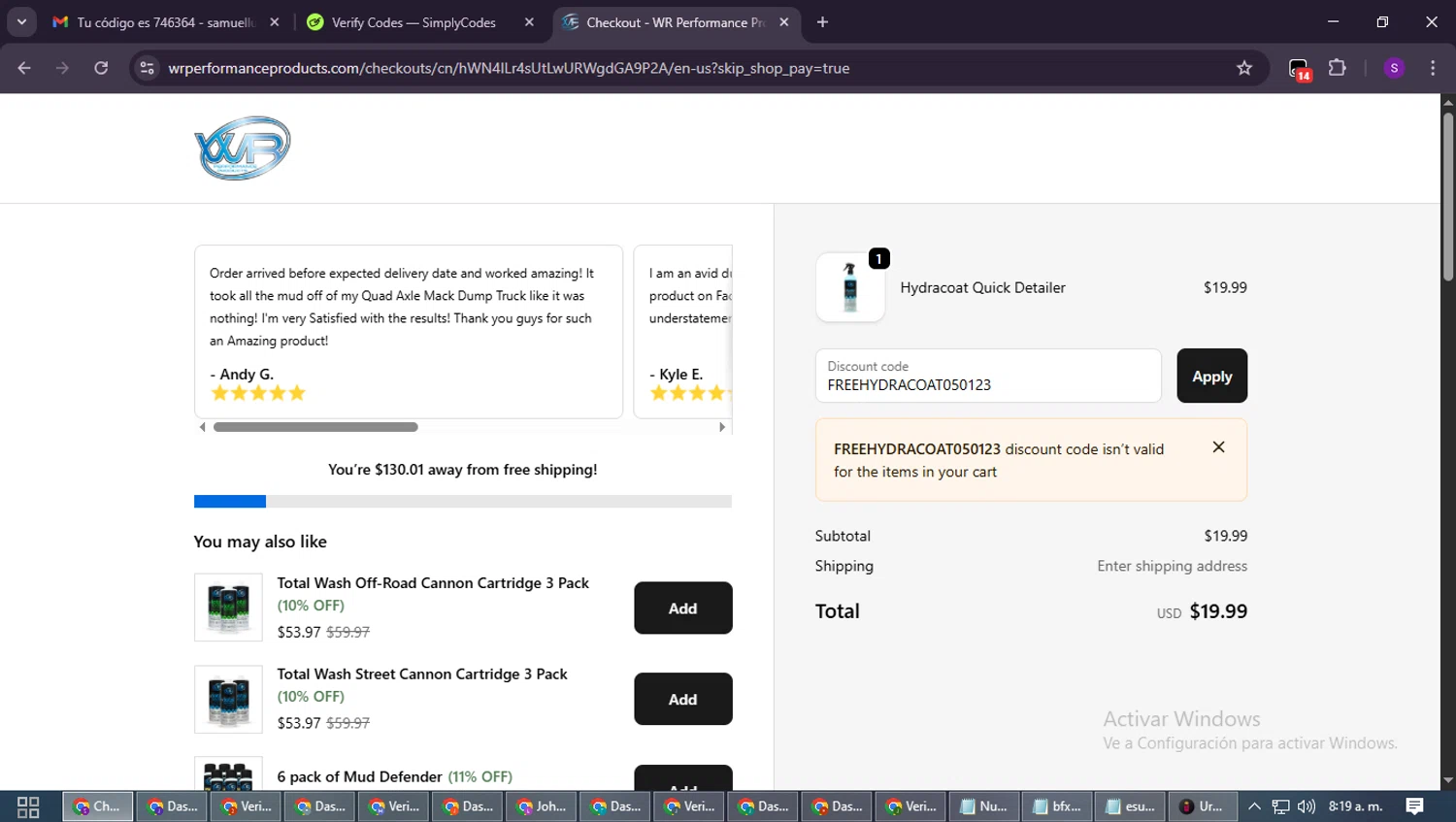This screenshot has height=822, width=1456.
Task: Click the reviews horizontal scrollbar thumb
Action: 315,427
